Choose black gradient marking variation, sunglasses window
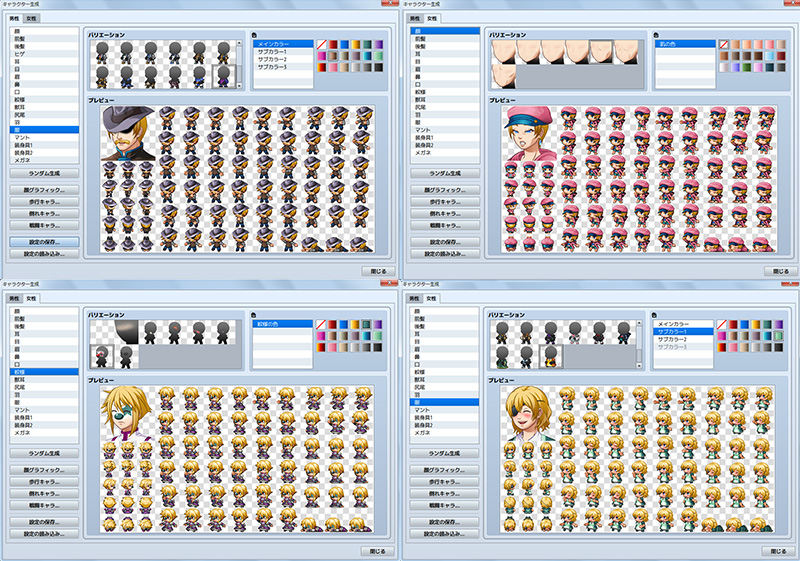 click(126, 333)
